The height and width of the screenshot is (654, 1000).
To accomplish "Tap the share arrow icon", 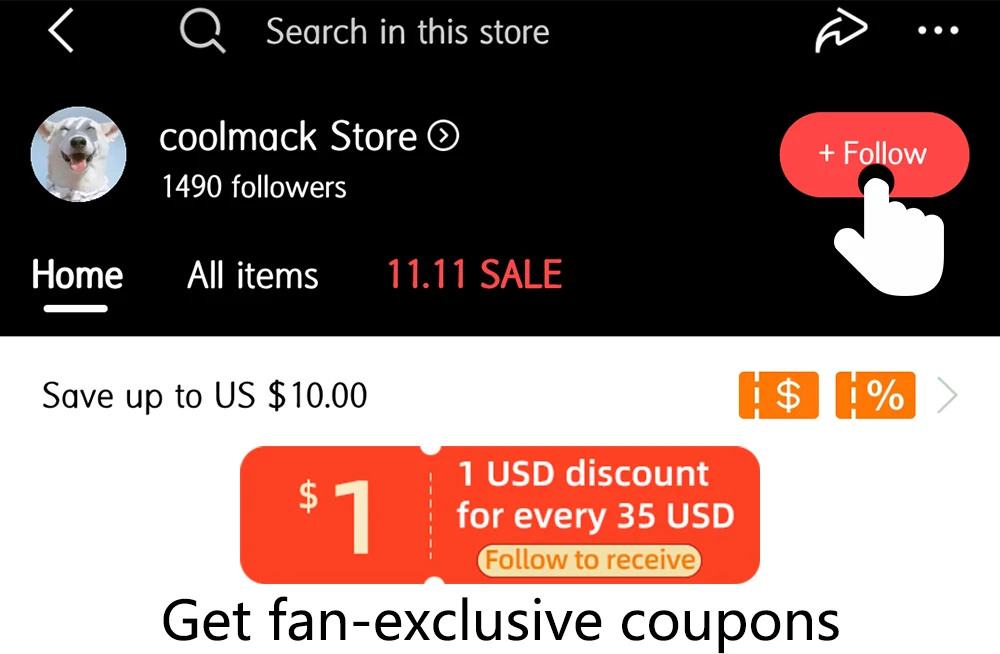I will click(841, 30).
